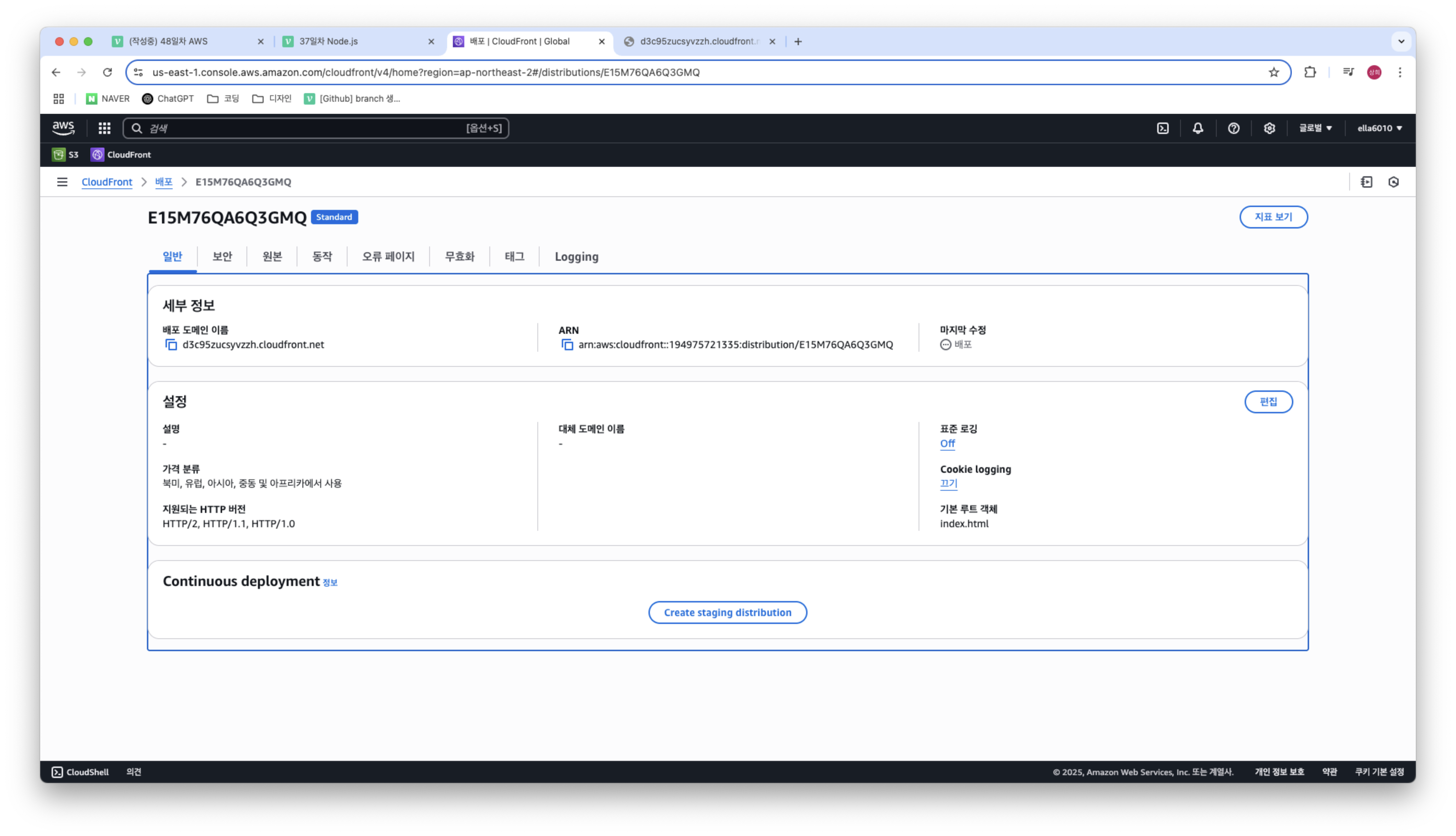The image size is (1456, 836).
Task: Switch to the 48일차 AWS browser tab
Action: [188, 41]
